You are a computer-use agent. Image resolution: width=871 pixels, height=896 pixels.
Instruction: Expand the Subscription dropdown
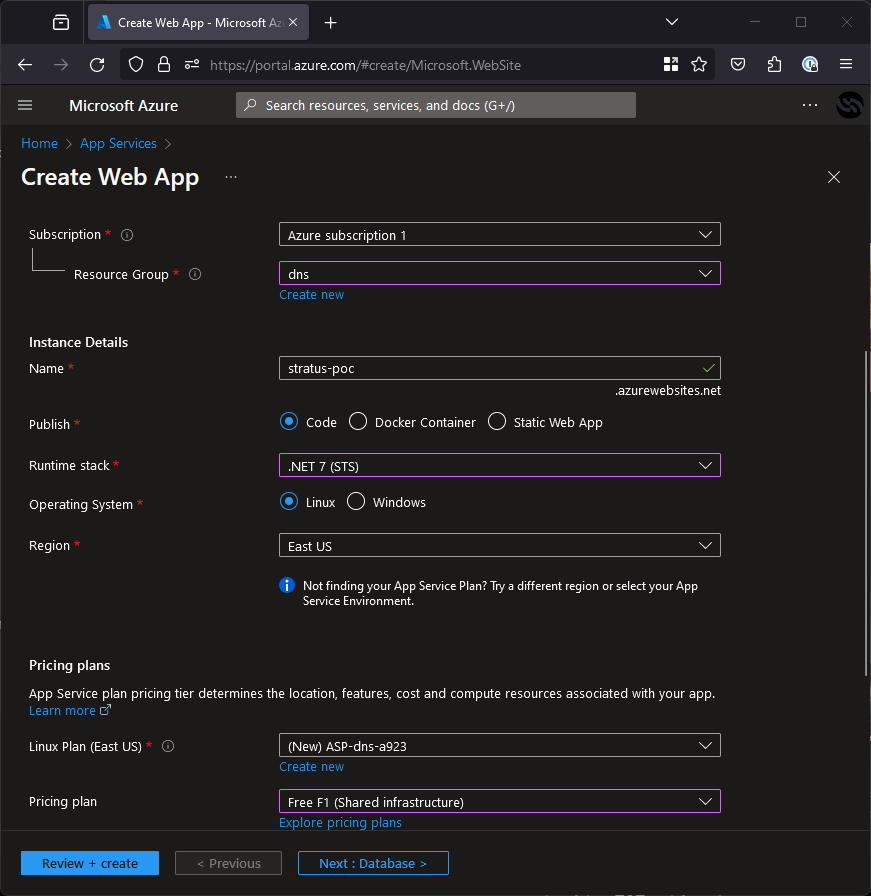tap(500, 234)
